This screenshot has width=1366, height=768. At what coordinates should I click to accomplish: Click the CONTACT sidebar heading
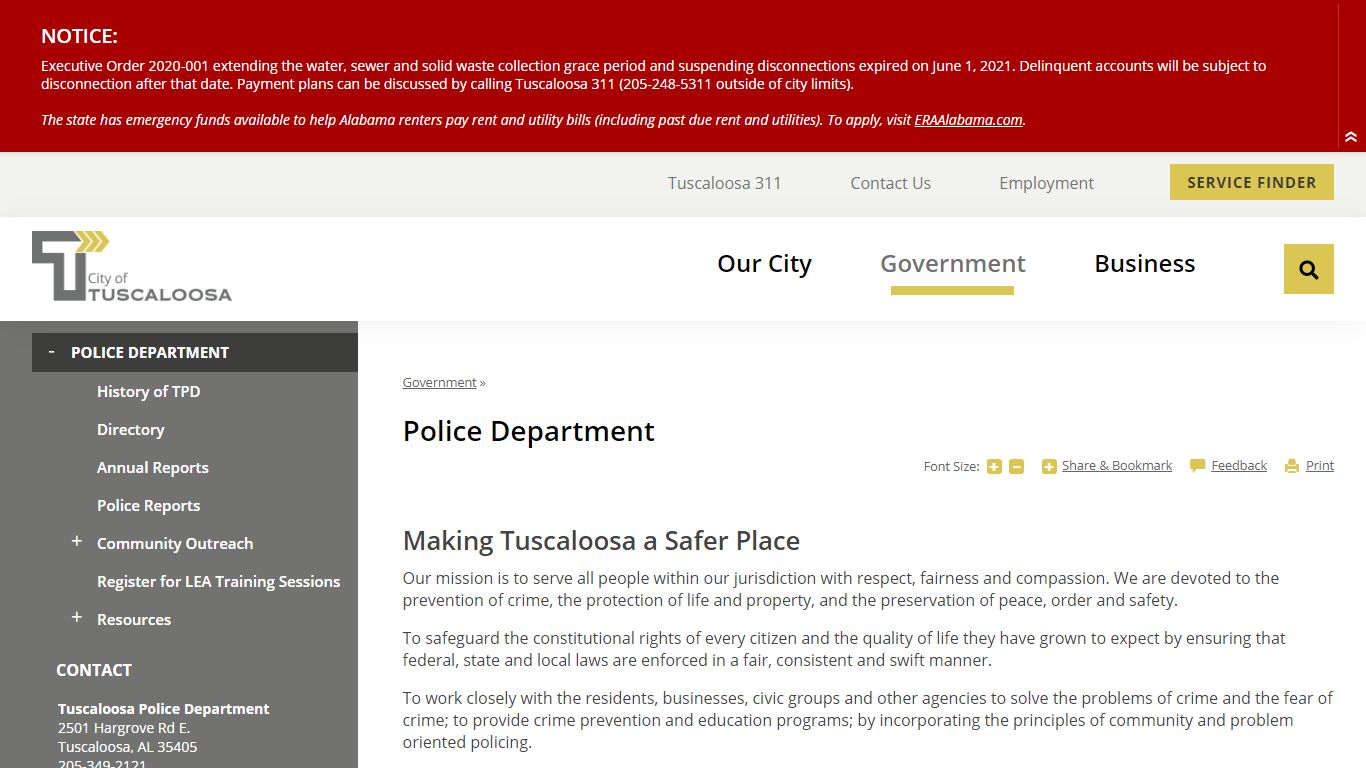click(94, 670)
